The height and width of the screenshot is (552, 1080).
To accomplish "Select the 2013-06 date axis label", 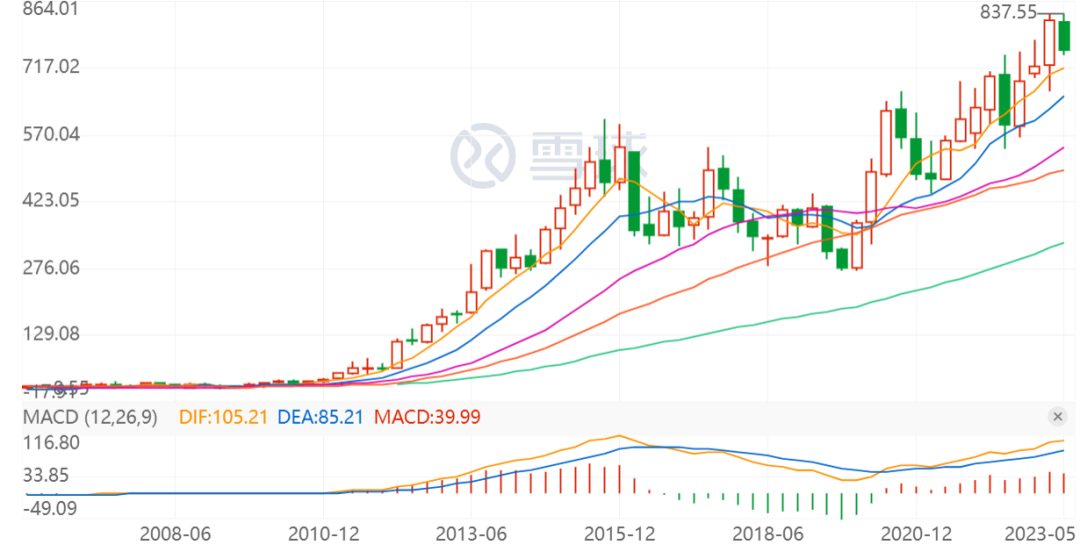I will [x=470, y=531].
